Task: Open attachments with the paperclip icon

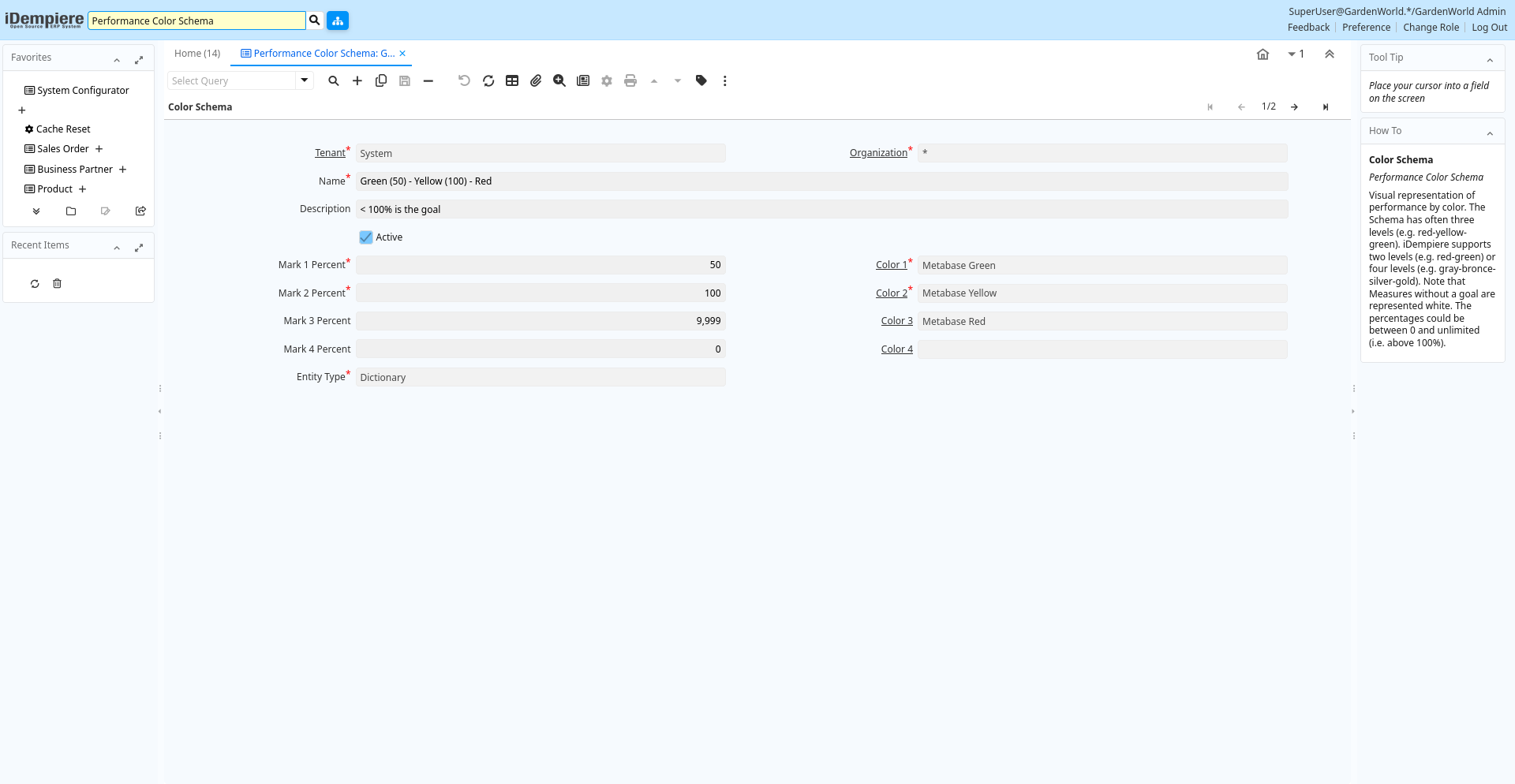Action: click(x=536, y=80)
